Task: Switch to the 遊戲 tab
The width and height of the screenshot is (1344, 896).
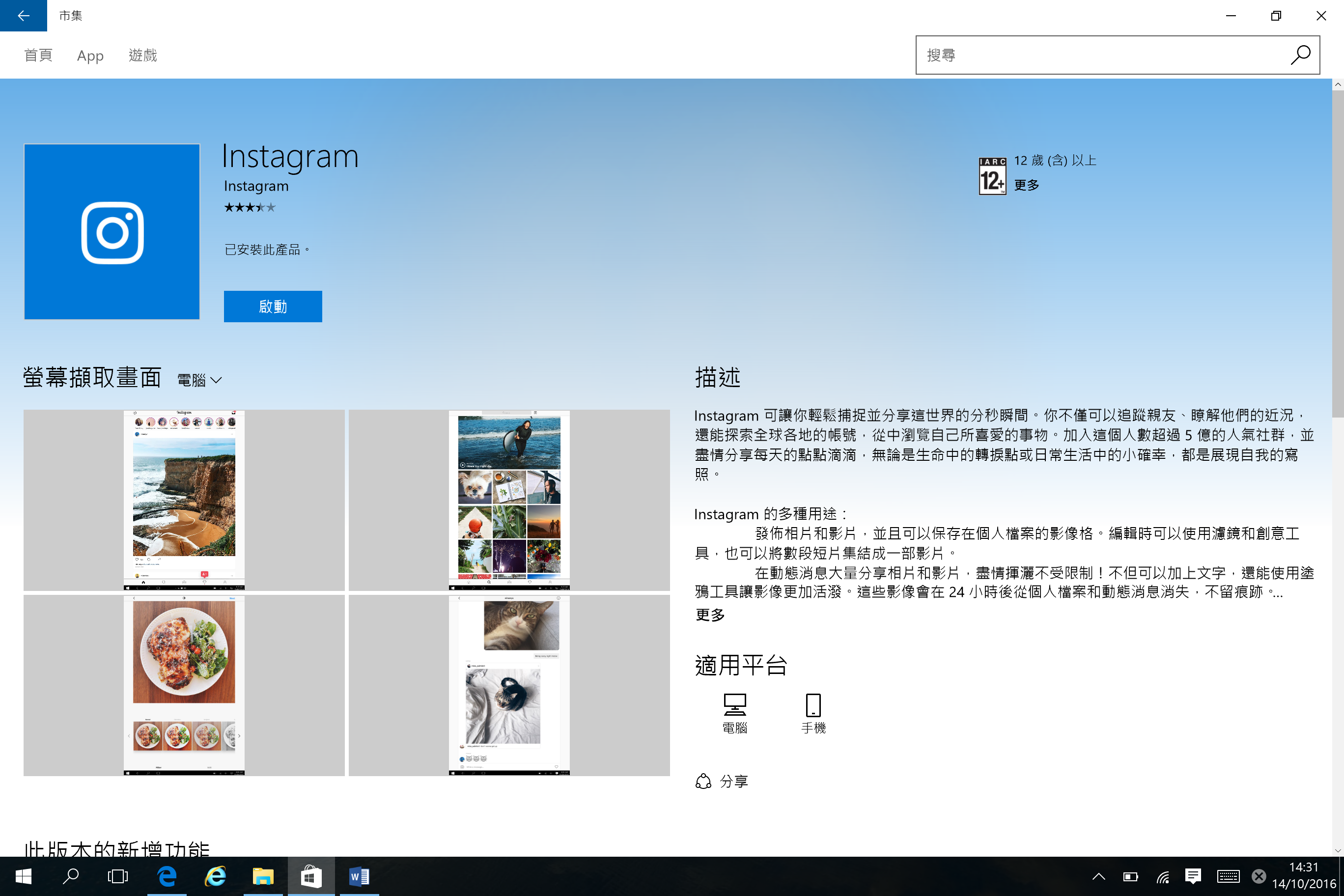Action: [143, 55]
